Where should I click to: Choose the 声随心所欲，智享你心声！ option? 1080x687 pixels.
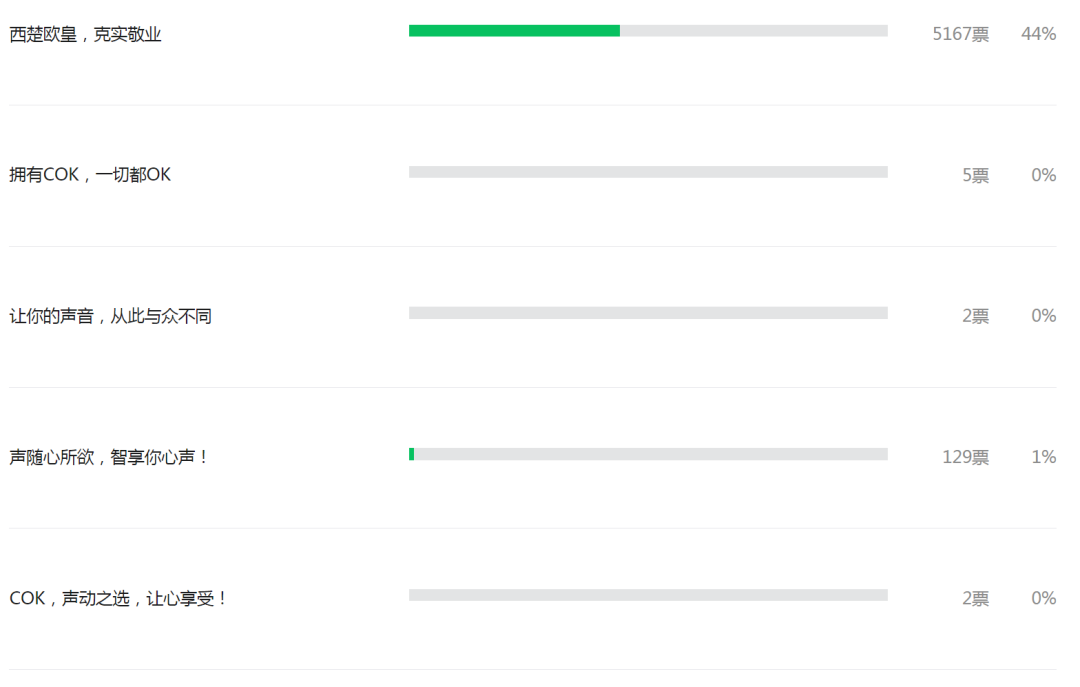[109, 457]
